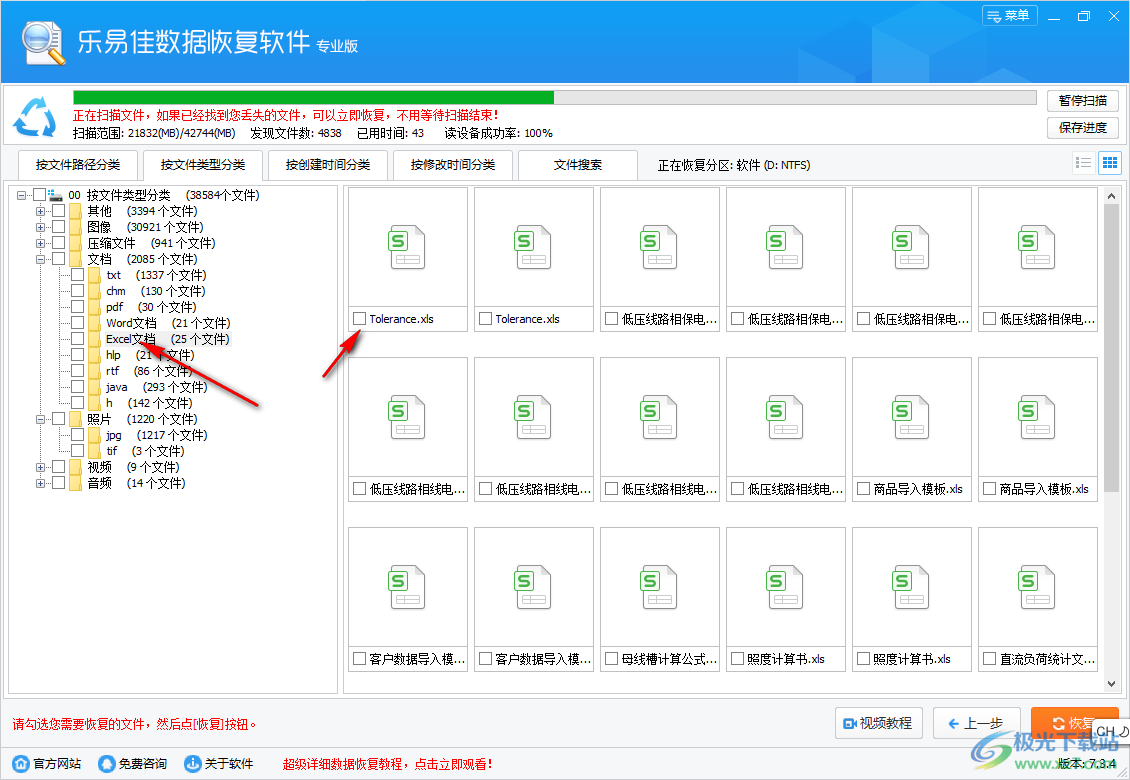The image size is (1130, 780).
Task: Click second 照度计算书.xls spreadsheet icon
Action: coord(912,588)
